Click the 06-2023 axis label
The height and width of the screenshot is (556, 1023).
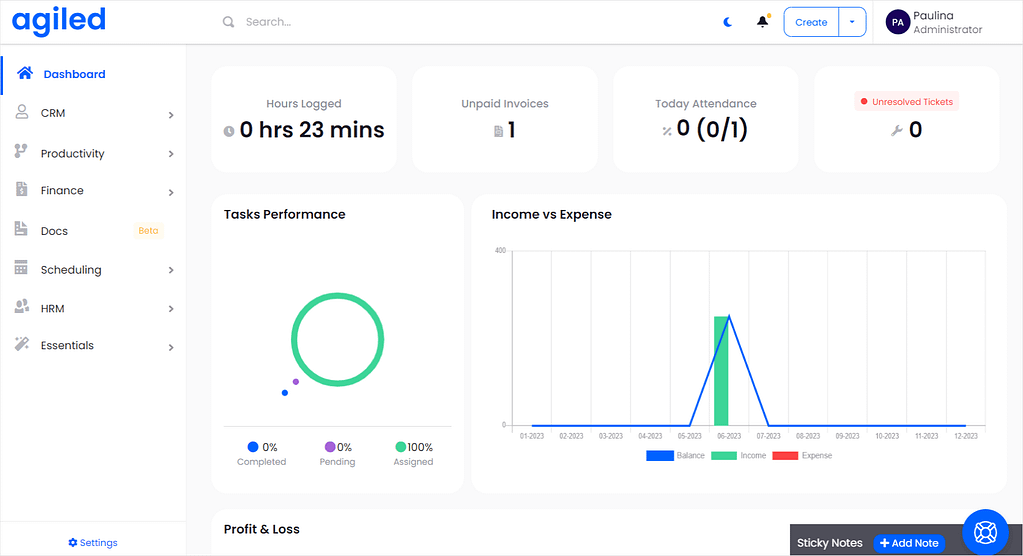(729, 436)
